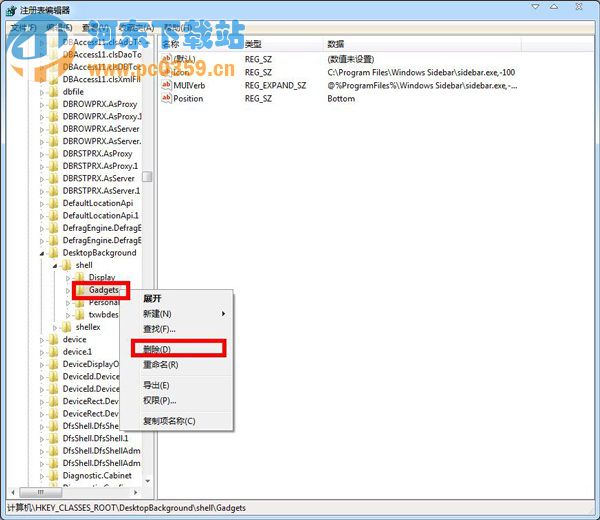The image size is (600, 520).
Task: Click the tree scrollbar down arrow
Action: click(148, 481)
